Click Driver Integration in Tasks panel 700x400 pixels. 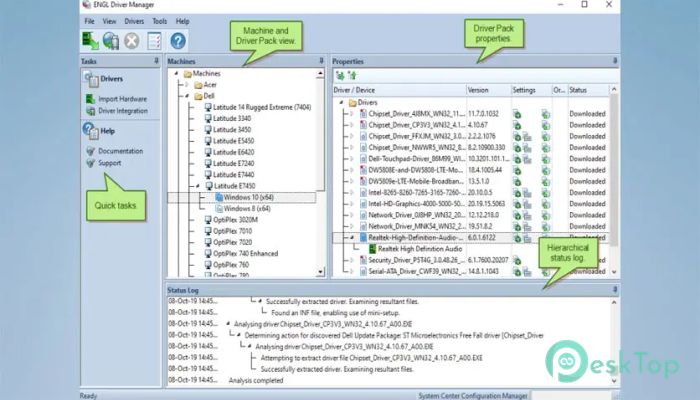click(x=123, y=111)
